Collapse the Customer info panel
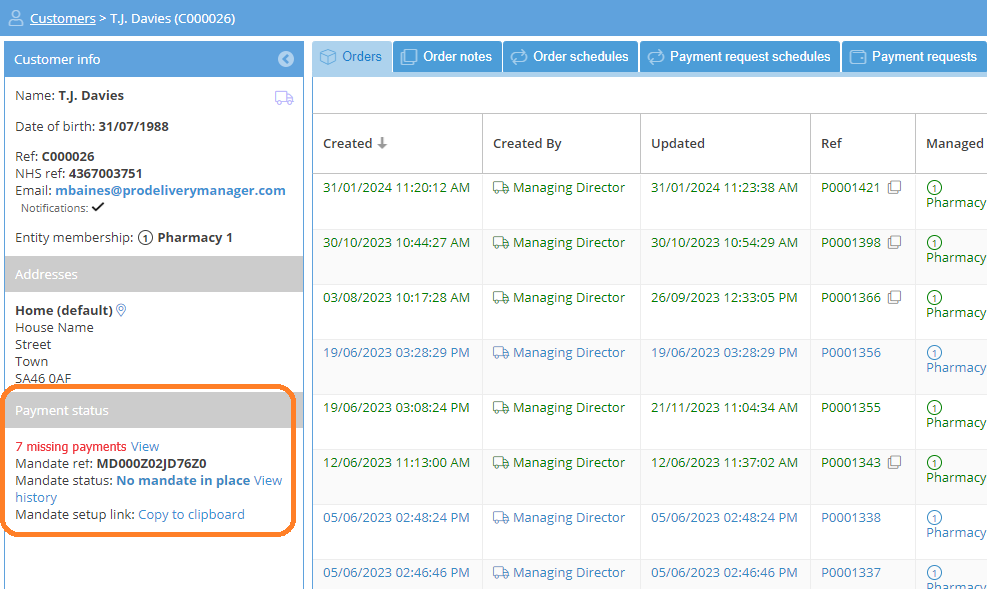Screen dimensions: 987x589 pyautogui.click(x=286, y=59)
